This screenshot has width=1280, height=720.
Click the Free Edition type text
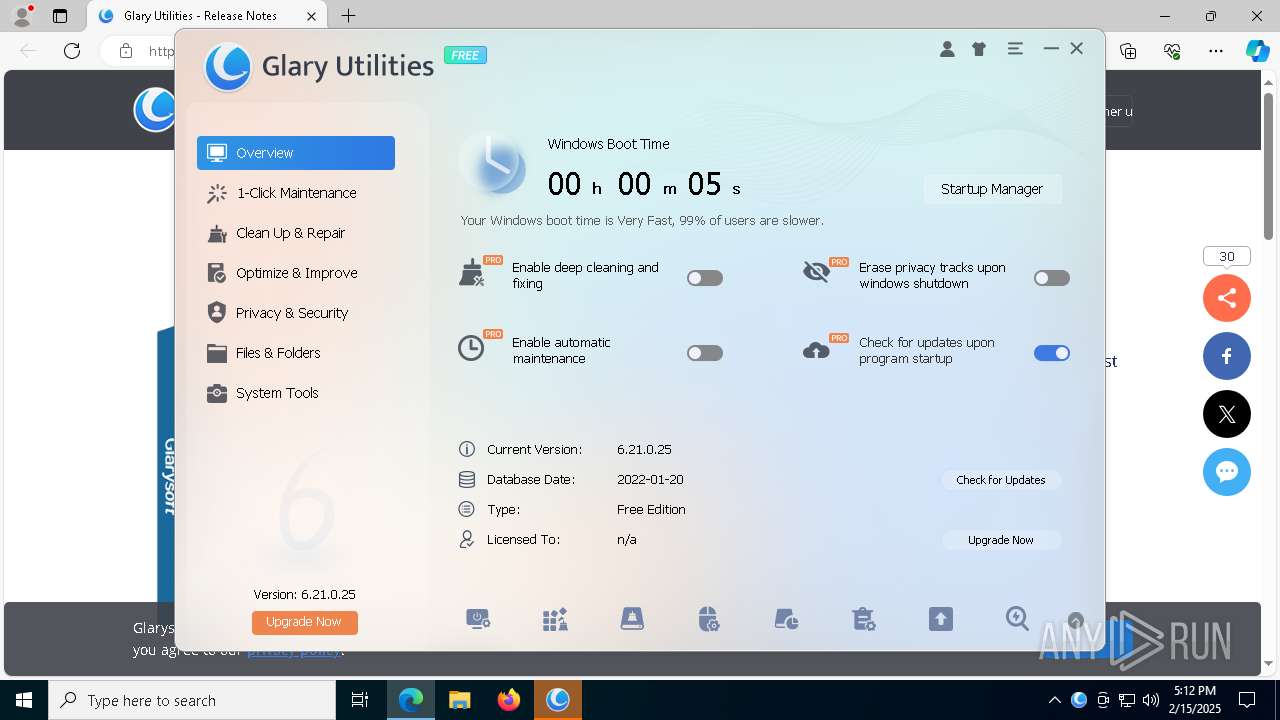(651, 510)
